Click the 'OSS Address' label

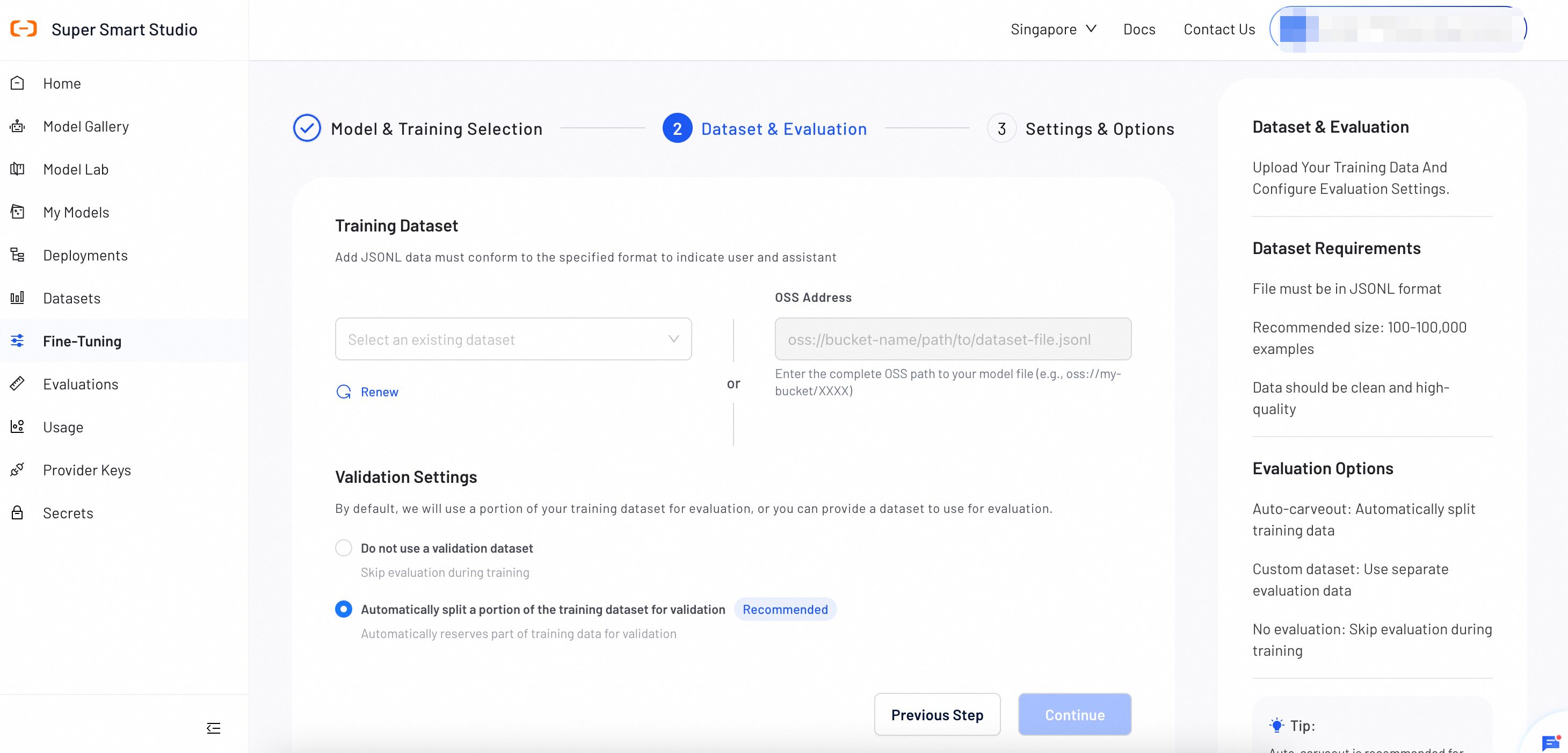pos(813,298)
